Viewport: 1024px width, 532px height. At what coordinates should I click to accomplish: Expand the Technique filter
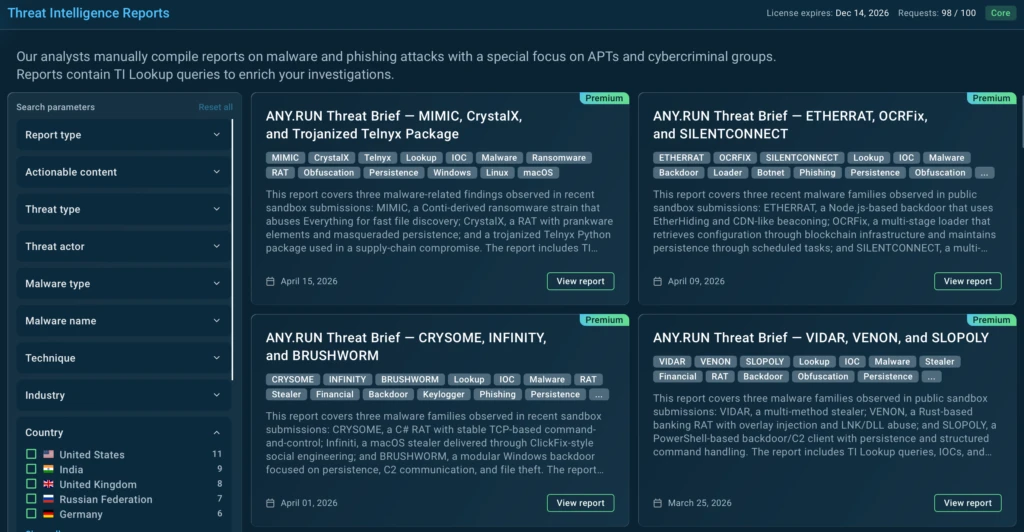[123, 358]
